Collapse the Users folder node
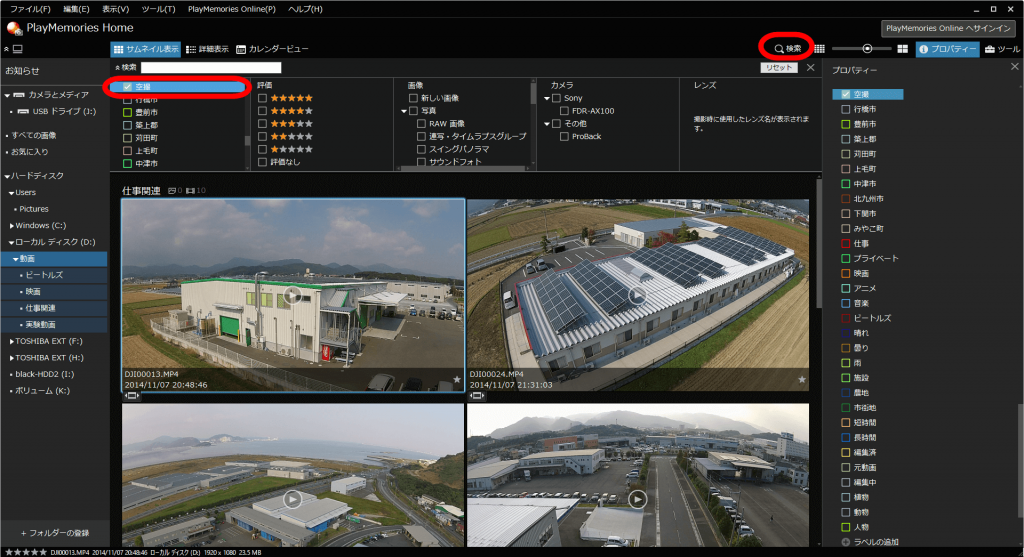 pos(12,193)
